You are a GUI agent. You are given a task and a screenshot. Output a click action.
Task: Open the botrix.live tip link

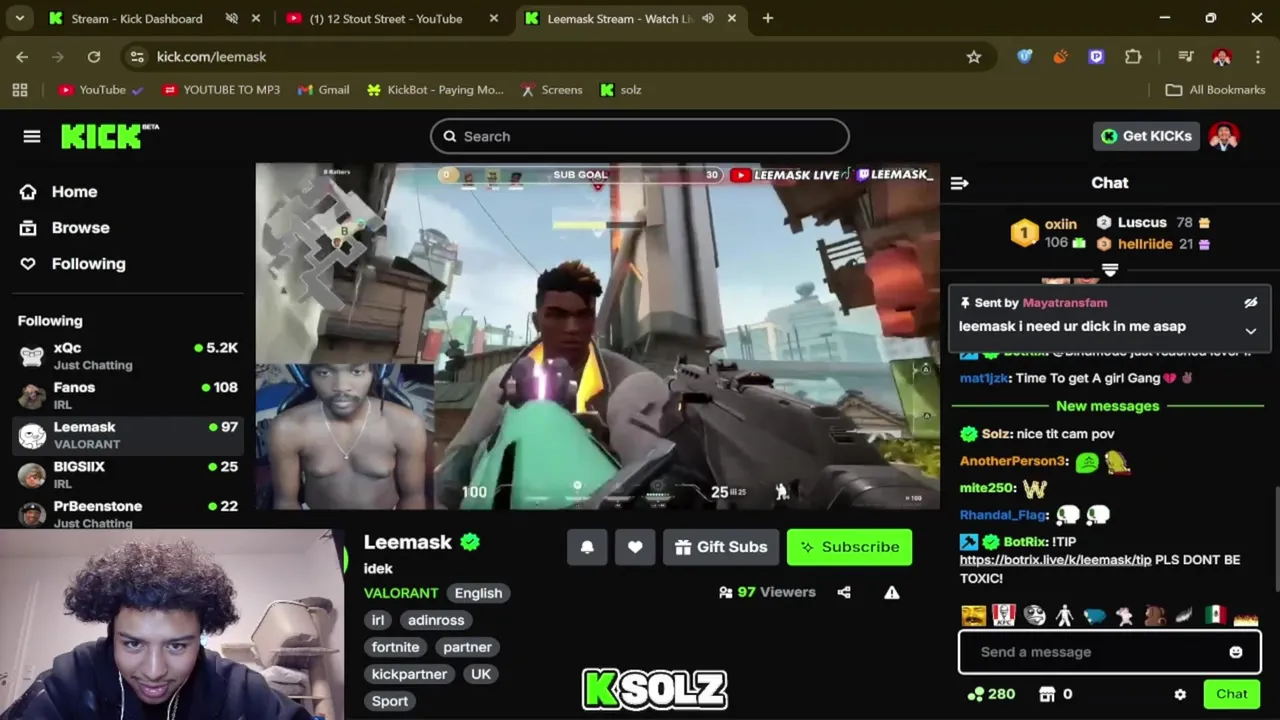1055,560
